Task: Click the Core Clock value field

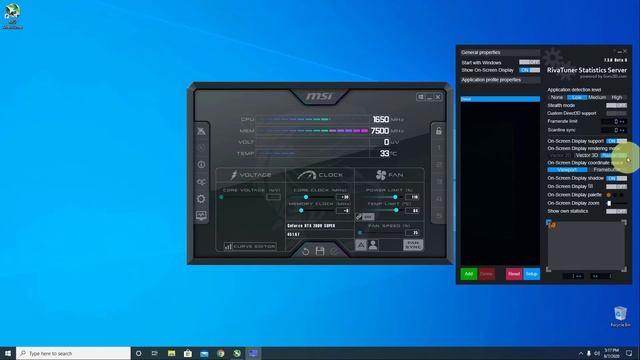Action: tap(342, 197)
